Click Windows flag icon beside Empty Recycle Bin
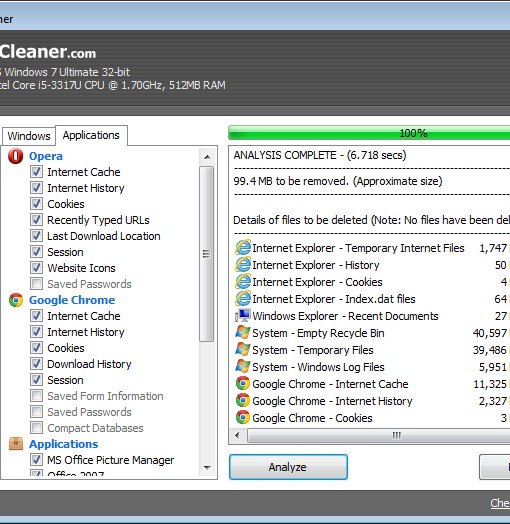The height and width of the screenshot is (524, 510). coord(243,333)
